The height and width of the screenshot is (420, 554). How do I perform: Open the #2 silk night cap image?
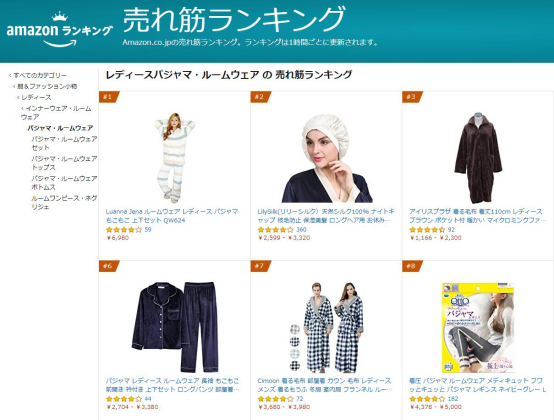(x=327, y=158)
